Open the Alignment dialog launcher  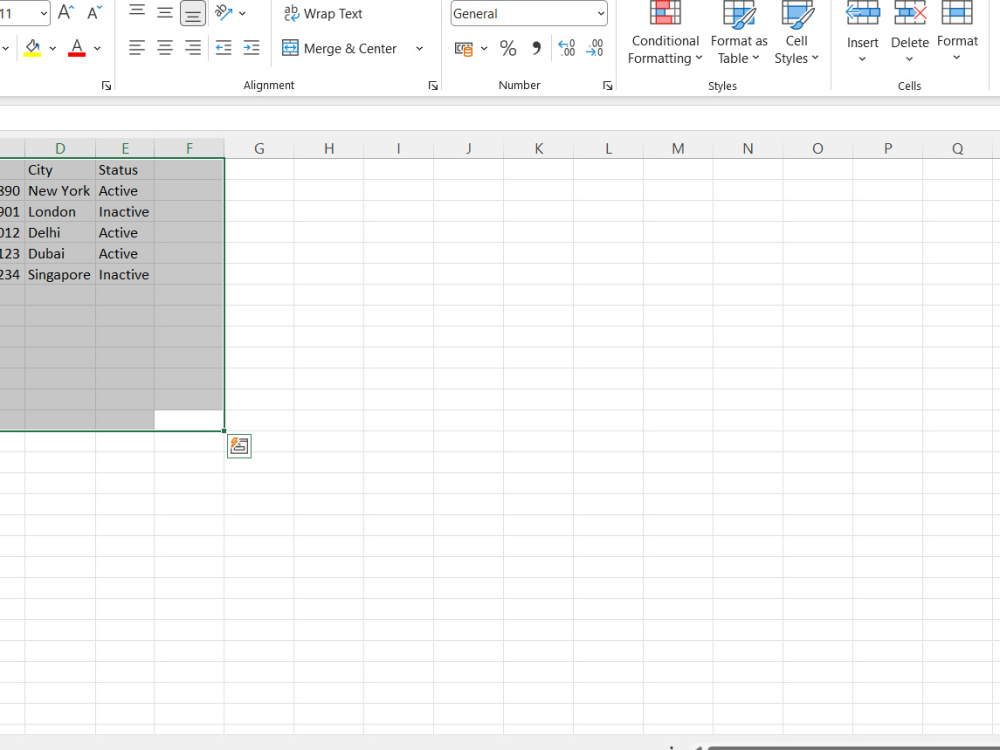[x=433, y=85]
